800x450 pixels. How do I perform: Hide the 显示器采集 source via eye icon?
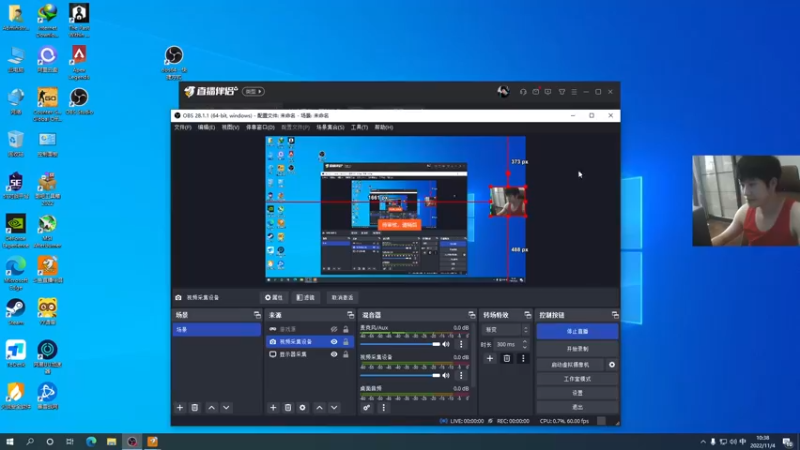pyautogui.click(x=334, y=354)
